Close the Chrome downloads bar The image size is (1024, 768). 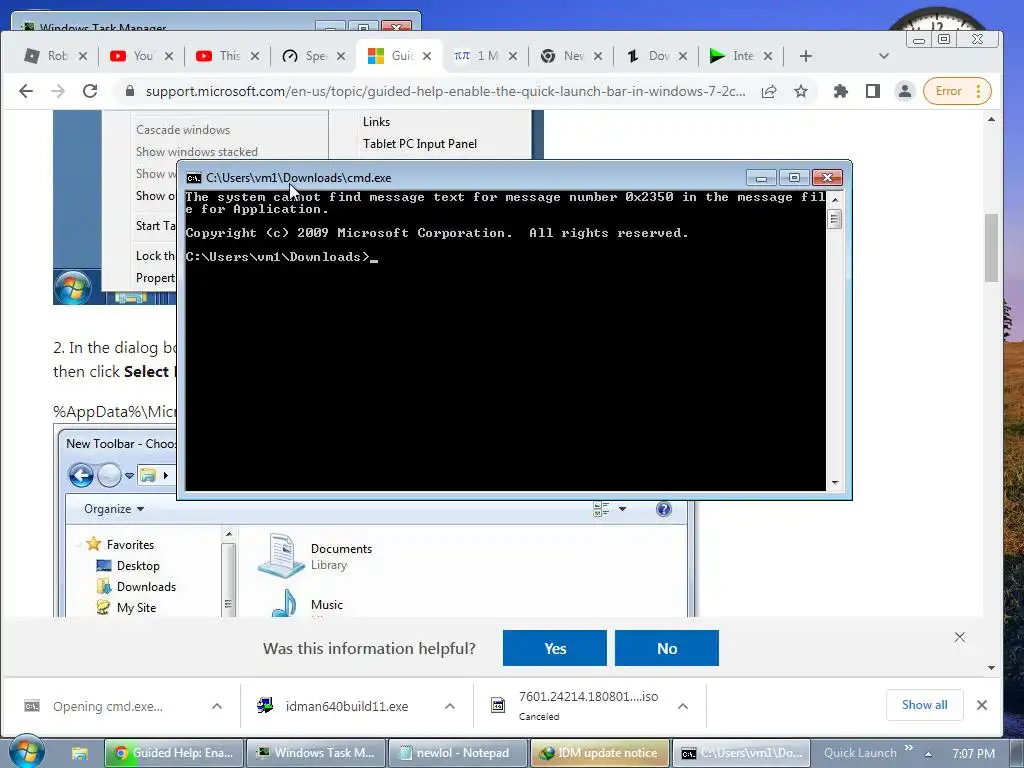click(982, 705)
